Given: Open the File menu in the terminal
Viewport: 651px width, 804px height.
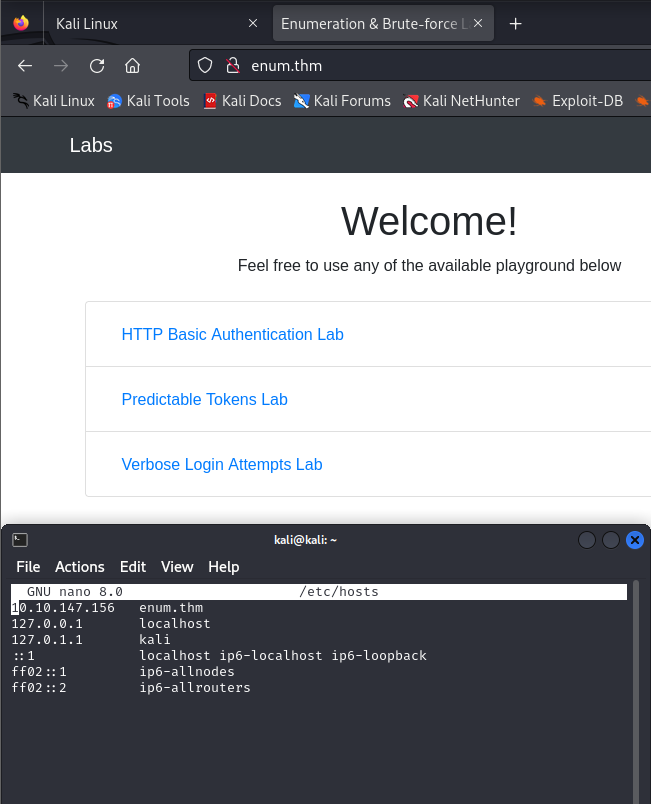Looking at the screenshot, I should point(28,567).
